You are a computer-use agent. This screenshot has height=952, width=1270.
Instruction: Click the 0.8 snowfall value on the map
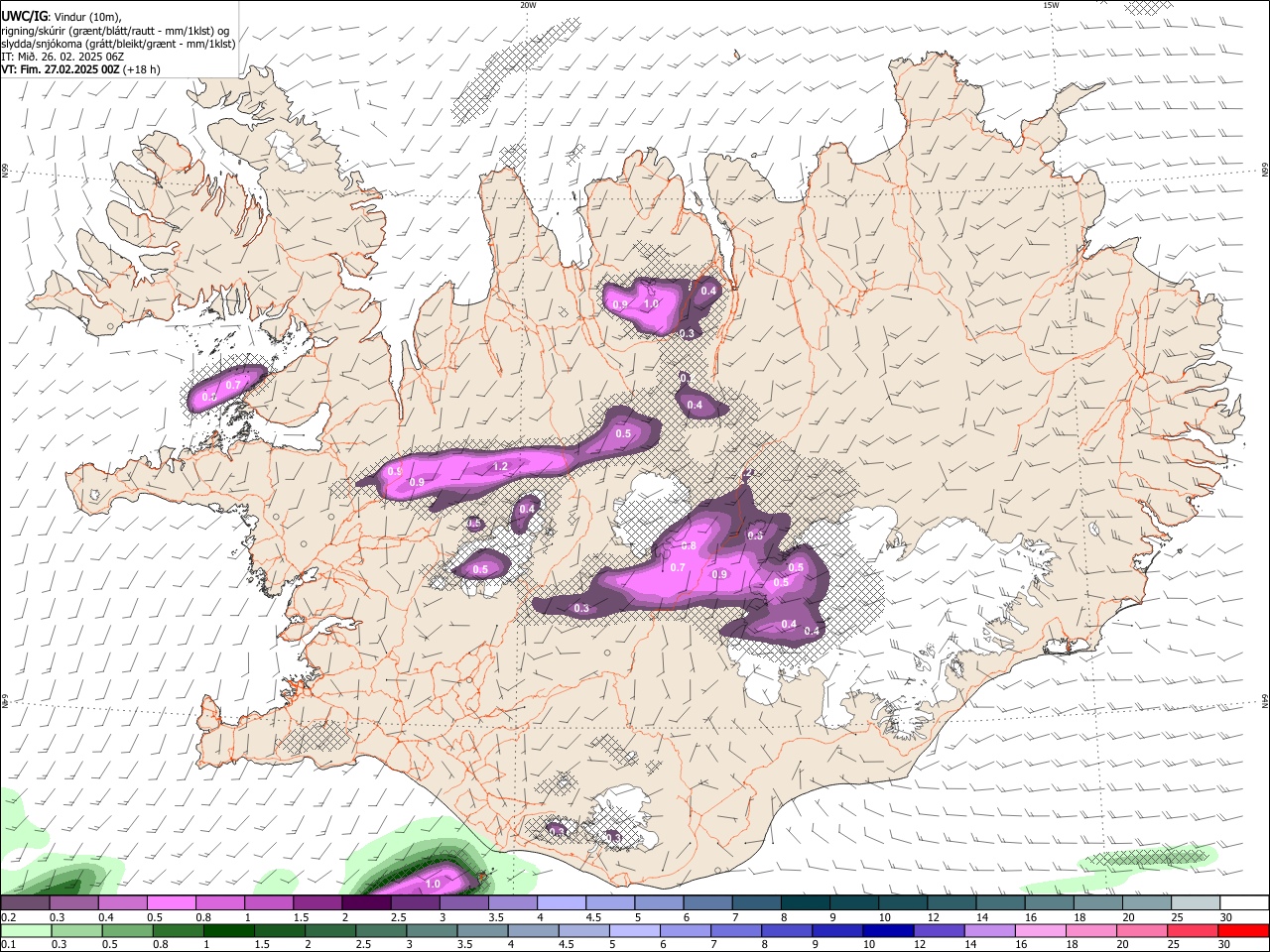tap(690, 546)
